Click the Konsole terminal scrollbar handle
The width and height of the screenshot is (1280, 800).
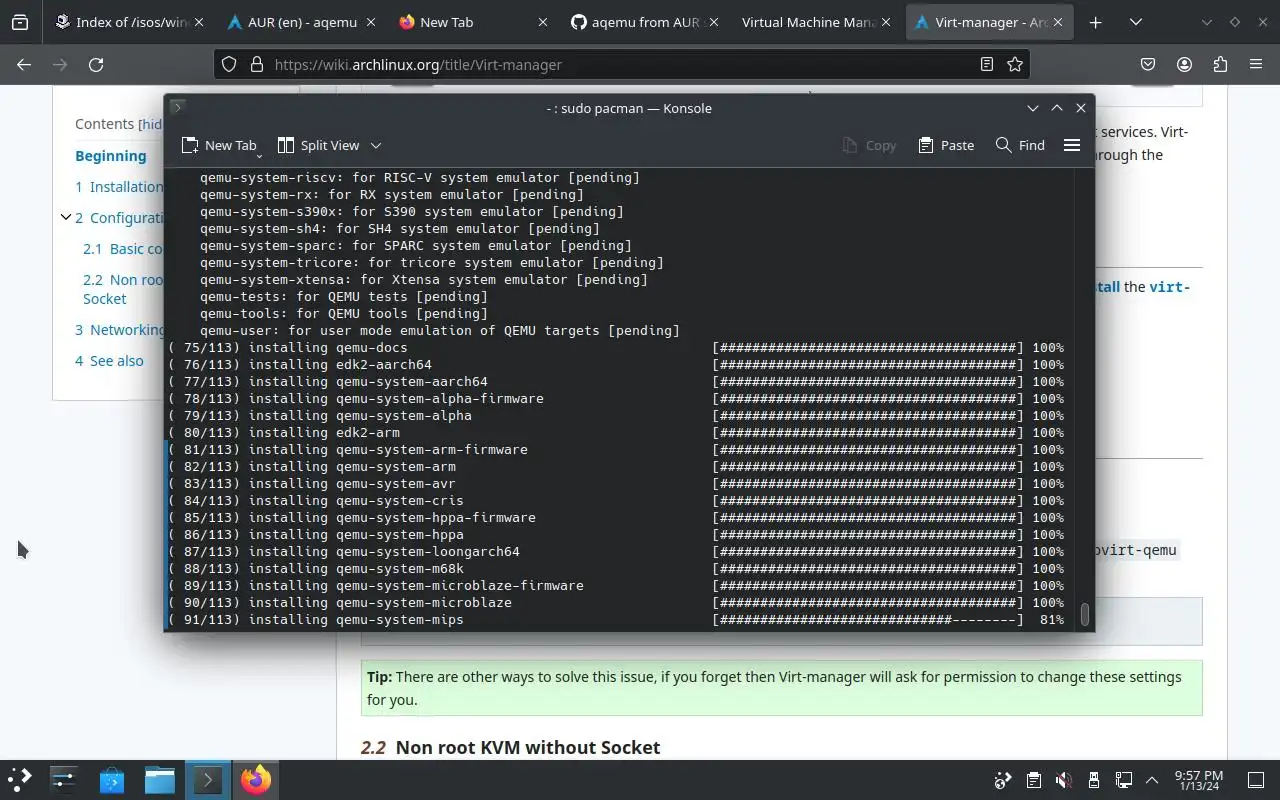(1084, 613)
